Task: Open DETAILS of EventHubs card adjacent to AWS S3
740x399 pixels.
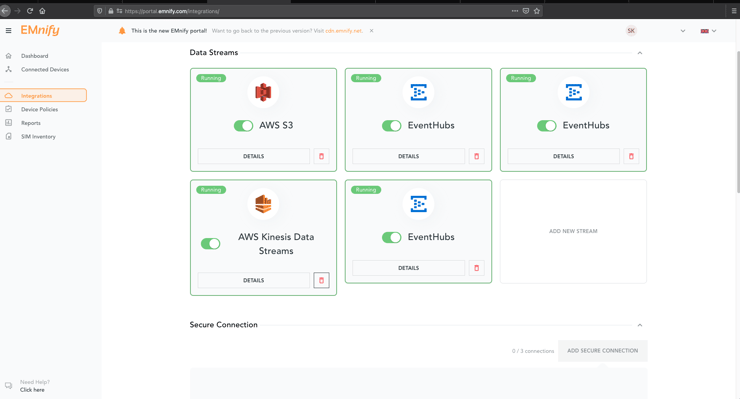Action: click(408, 156)
